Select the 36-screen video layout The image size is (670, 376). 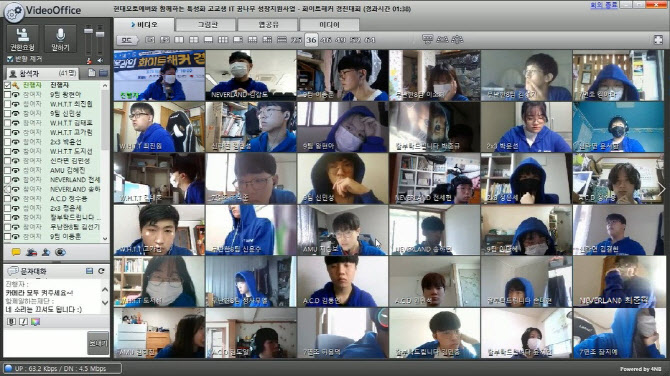pyautogui.click(x=311, y=40)
